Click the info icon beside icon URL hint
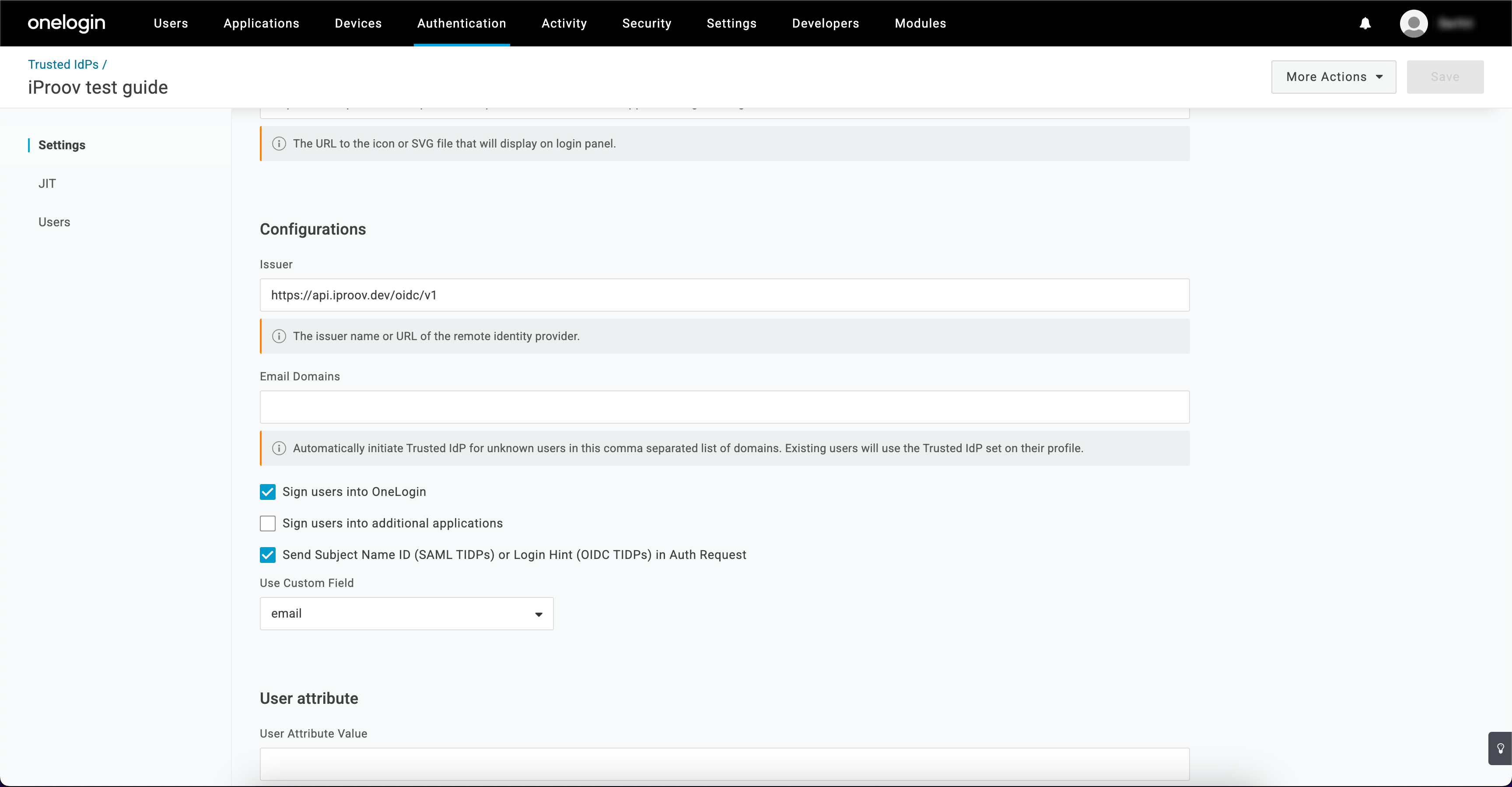 [x=279, y=144]
